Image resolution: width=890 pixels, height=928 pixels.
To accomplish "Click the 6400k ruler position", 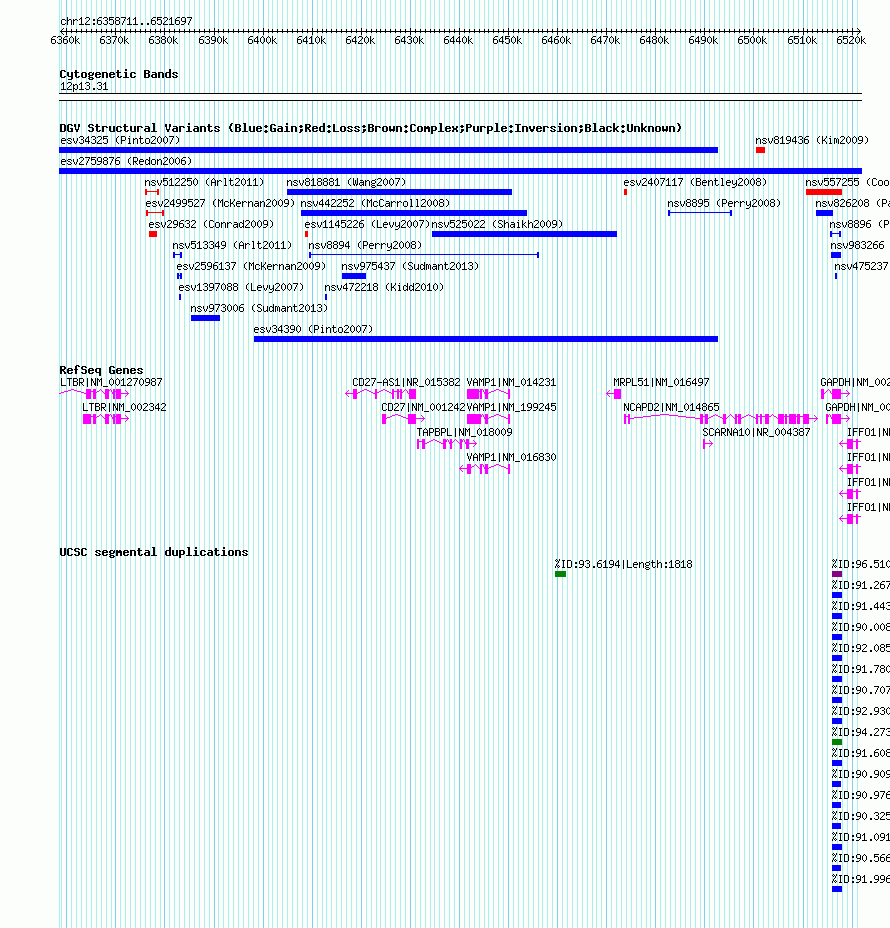I will click(x=262, y=40).
